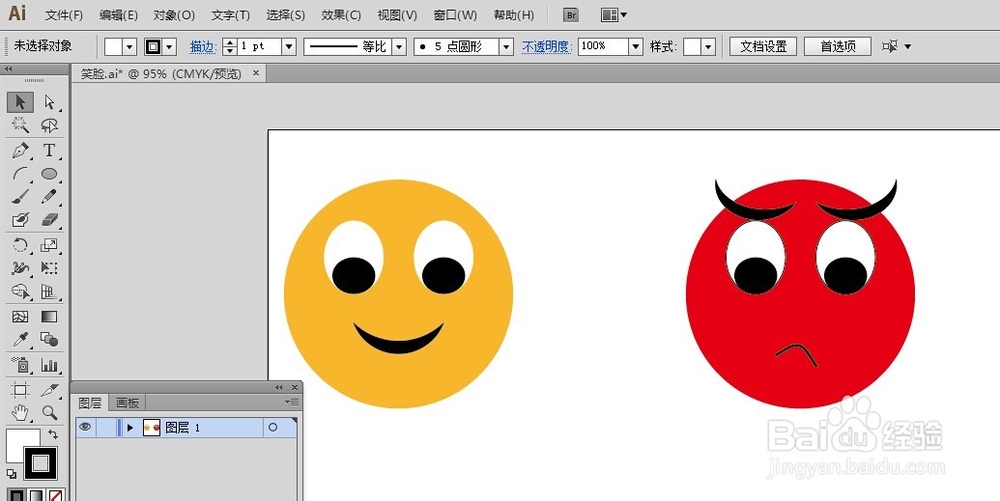This screenshot has height=501, width=1000.
Task: Open the 不透明度 transparency link
Action: point(547,47)
